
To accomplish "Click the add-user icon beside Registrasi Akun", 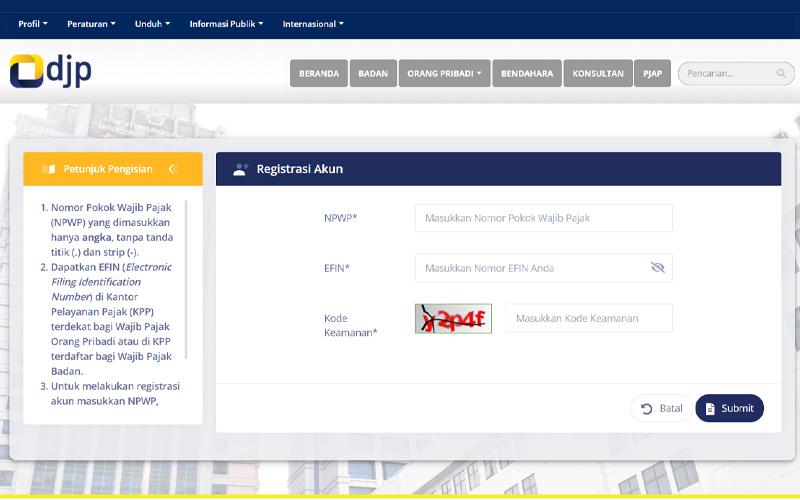I will (x=240, y=169).
